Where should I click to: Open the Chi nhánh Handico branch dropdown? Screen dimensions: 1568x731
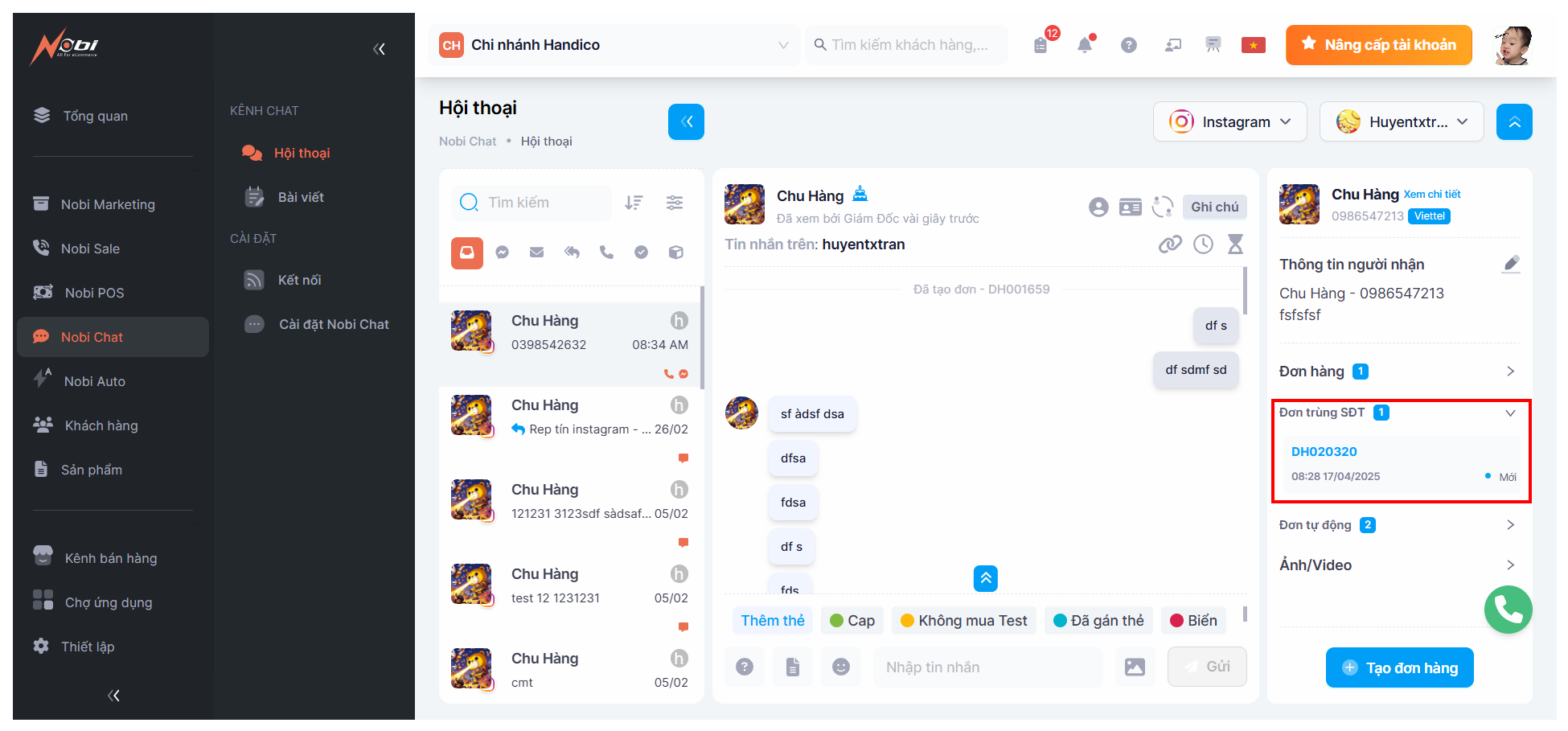[615, 45]
